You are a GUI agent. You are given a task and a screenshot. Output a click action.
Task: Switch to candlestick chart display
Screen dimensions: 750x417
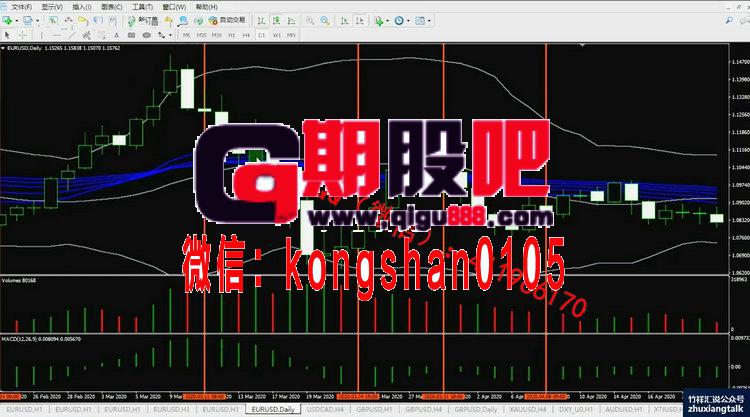tap(276, 21)
